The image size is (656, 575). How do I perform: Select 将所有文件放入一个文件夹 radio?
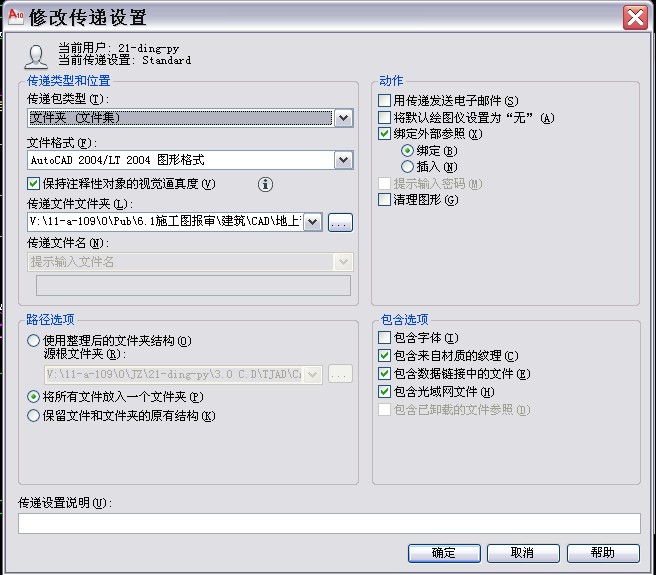tap(33, 397)
